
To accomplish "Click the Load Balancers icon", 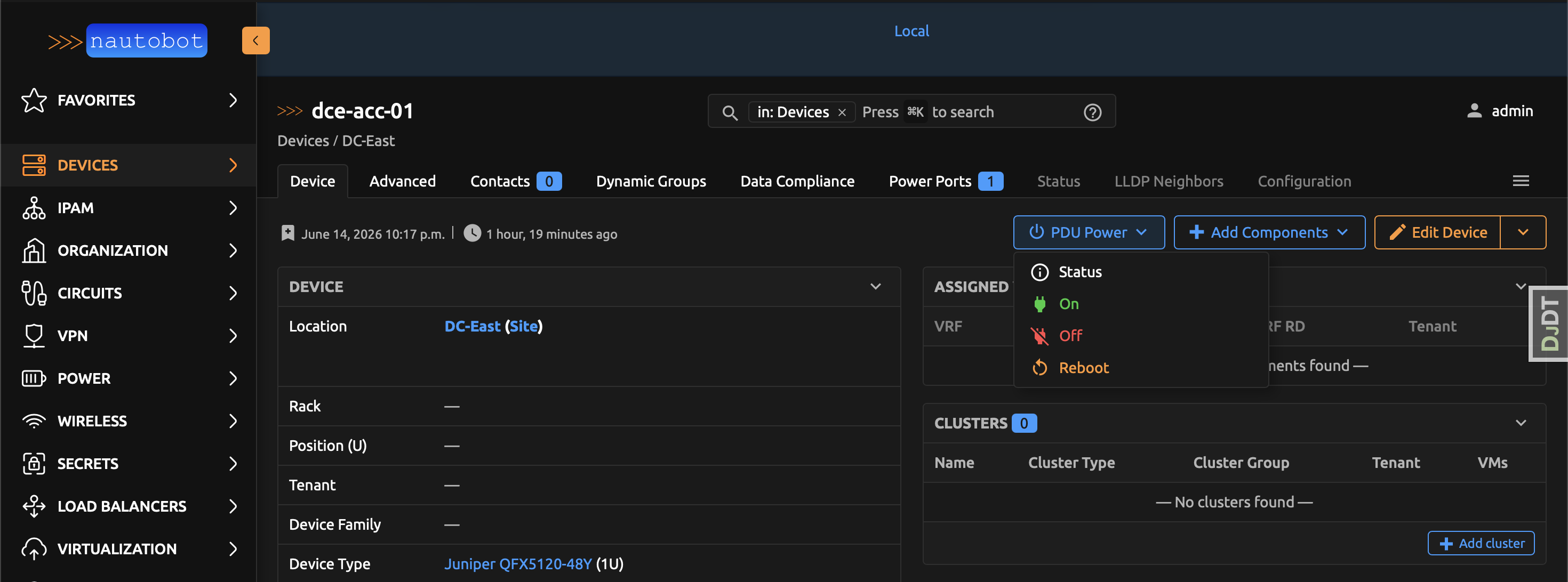I will tap(34, 506).
